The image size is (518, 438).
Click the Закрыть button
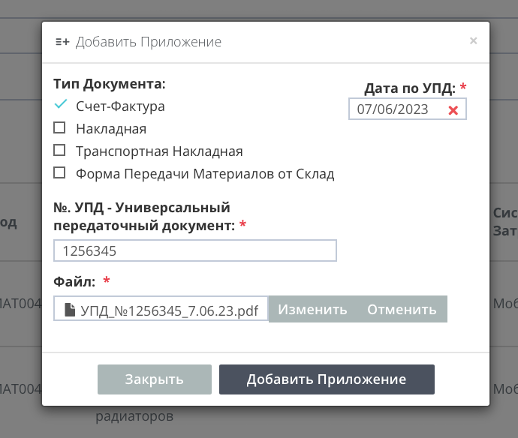click(155, 379)
